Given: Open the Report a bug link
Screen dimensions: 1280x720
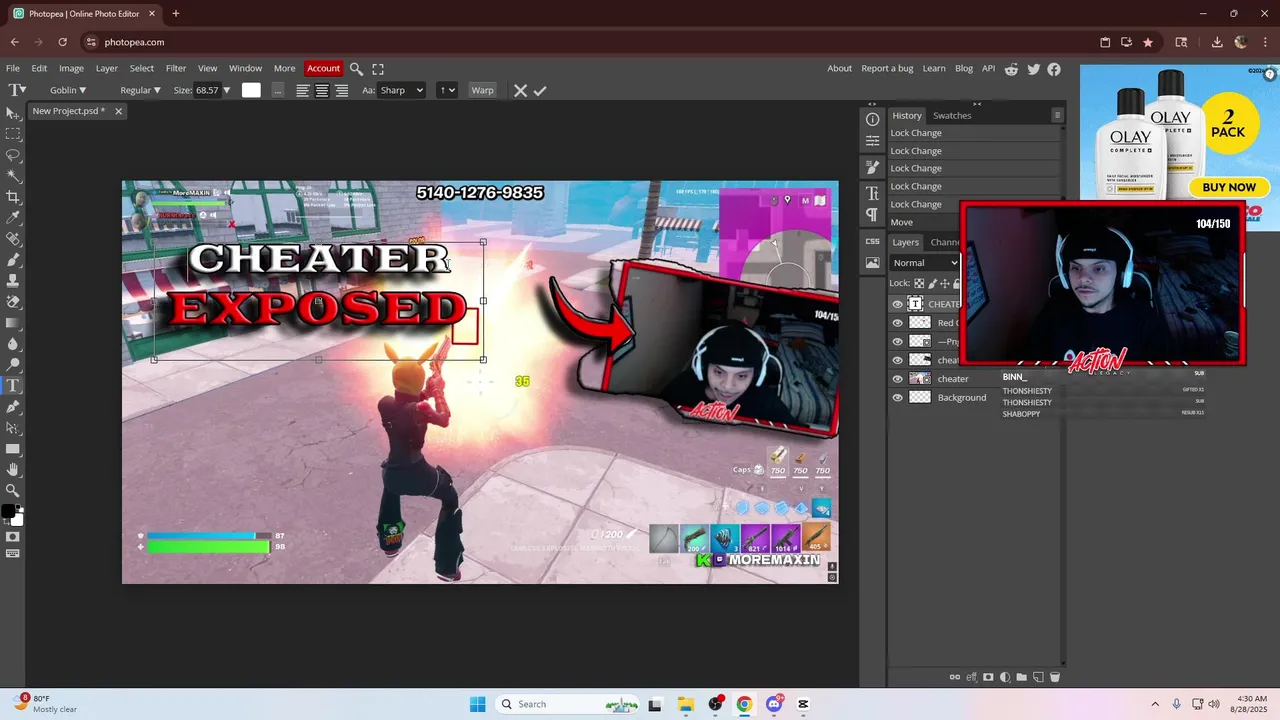Looking at the screenshot, I should pyautogui.click(x=887, y=69).
